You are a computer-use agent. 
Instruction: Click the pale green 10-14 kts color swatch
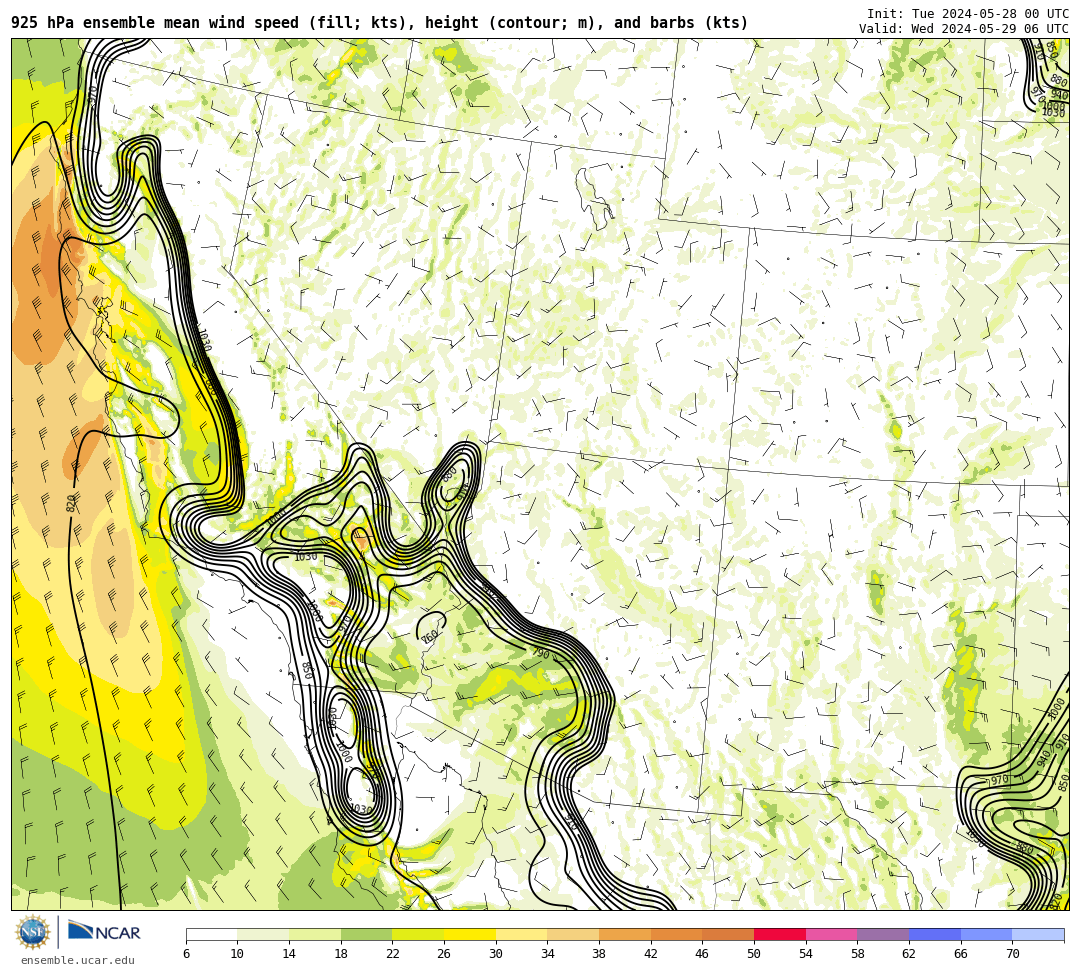263,934
